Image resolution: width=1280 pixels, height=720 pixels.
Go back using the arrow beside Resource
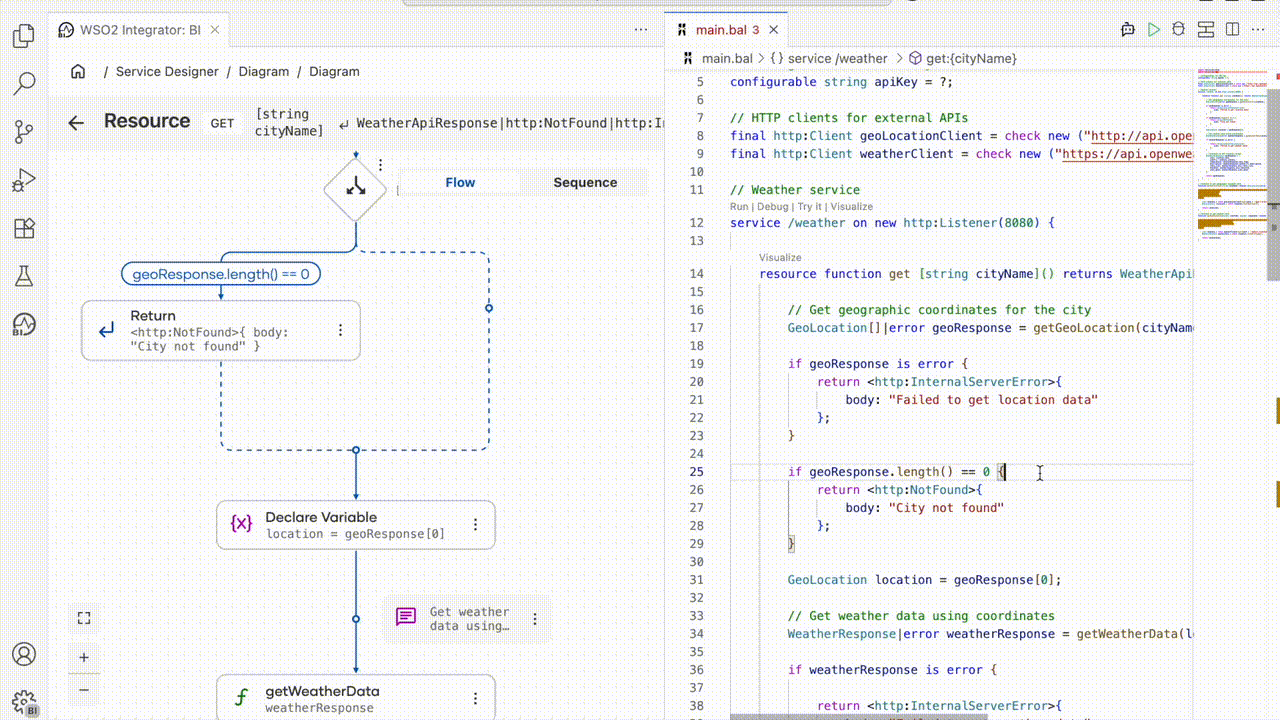click(76, 122)
